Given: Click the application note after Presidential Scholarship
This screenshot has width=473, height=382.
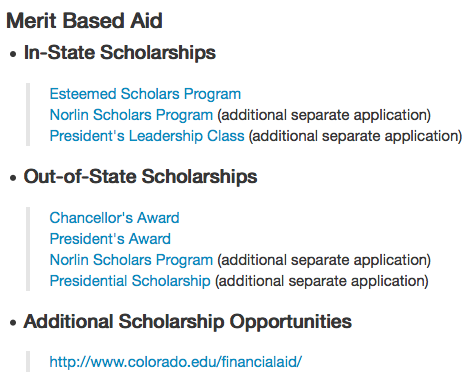Looking at the screenshot, I should [322, 281].
